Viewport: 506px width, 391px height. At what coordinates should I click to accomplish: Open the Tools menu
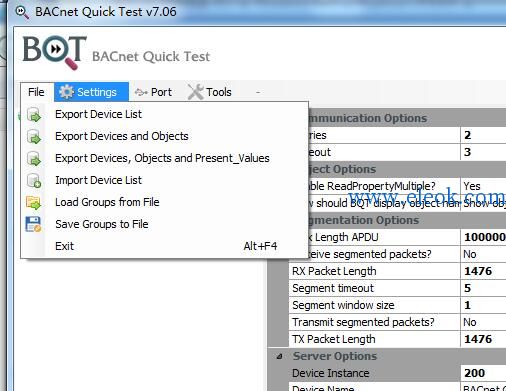click(210, 92)
